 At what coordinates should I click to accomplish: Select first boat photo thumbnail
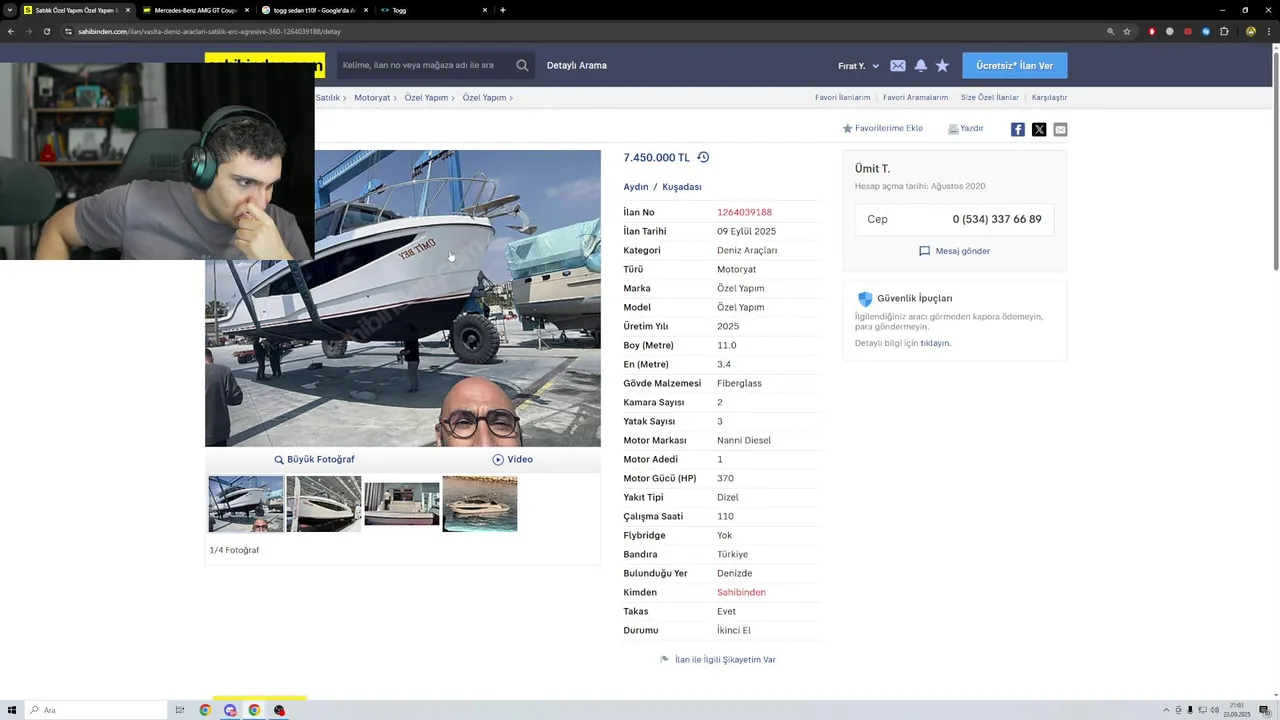click(x=246, y=504)
